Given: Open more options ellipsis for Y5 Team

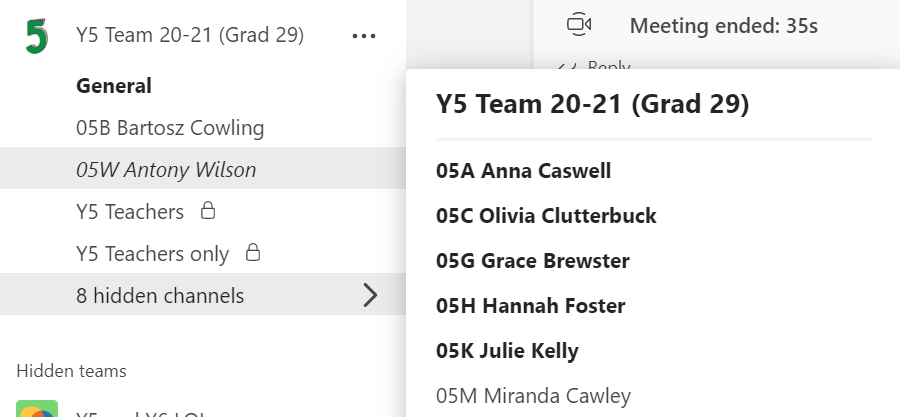Looking at the screenshot, I should (364, 36).
